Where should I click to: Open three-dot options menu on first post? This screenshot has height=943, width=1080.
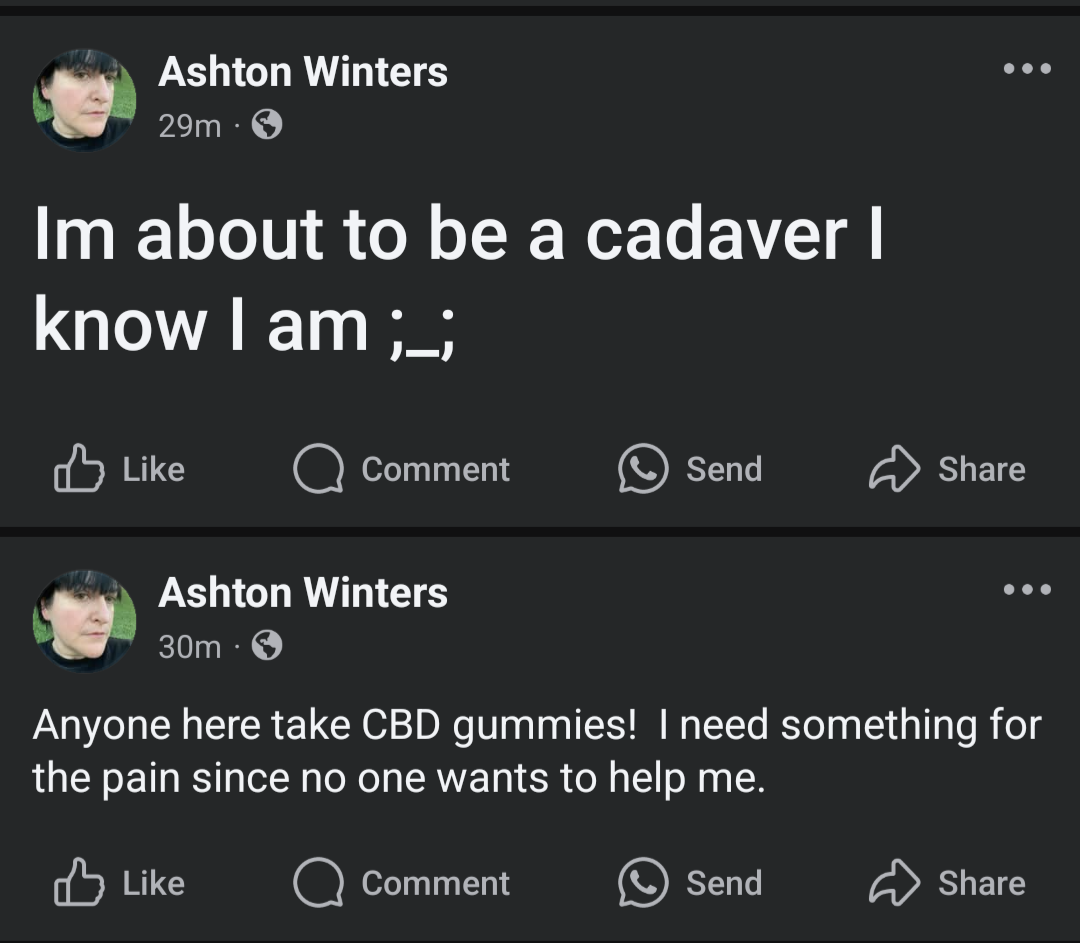click(x=1027, y=68)
